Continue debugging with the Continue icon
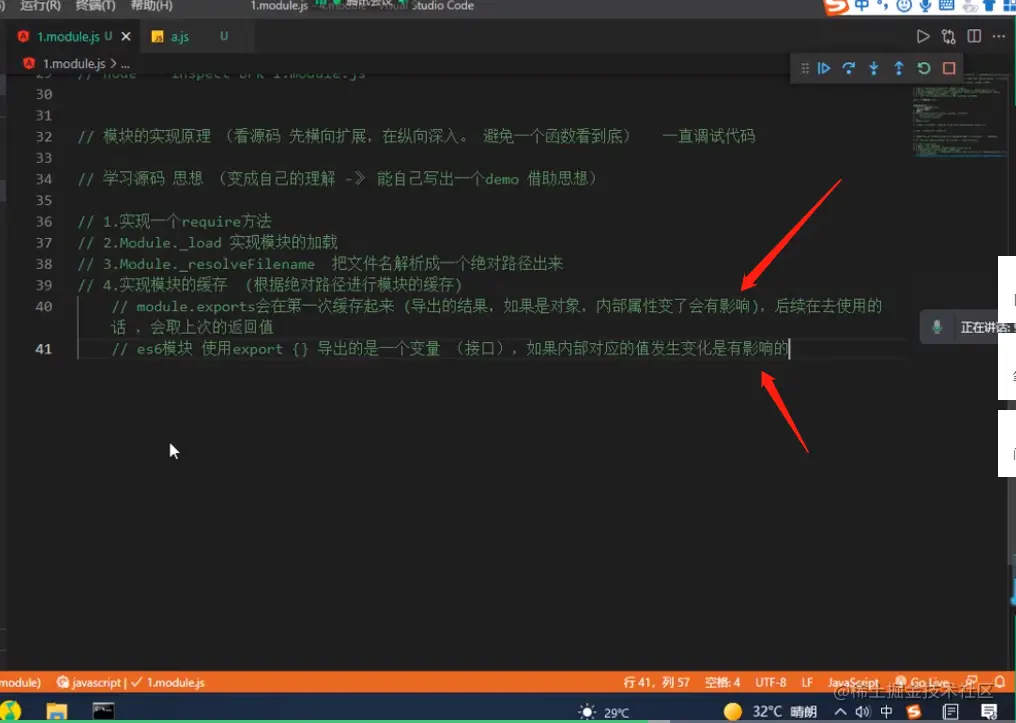The height and width of the screenshot is (723, 1016). click(x=824, y=68)
